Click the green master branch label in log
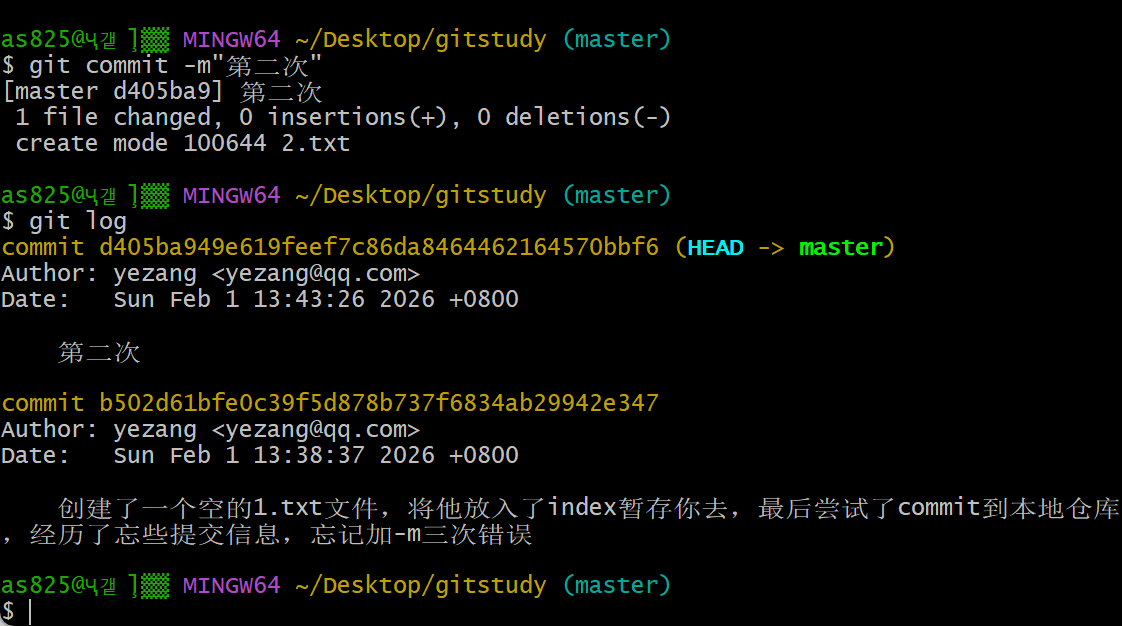This screenshot has width=1122, height=626. (x=840, y=248)
